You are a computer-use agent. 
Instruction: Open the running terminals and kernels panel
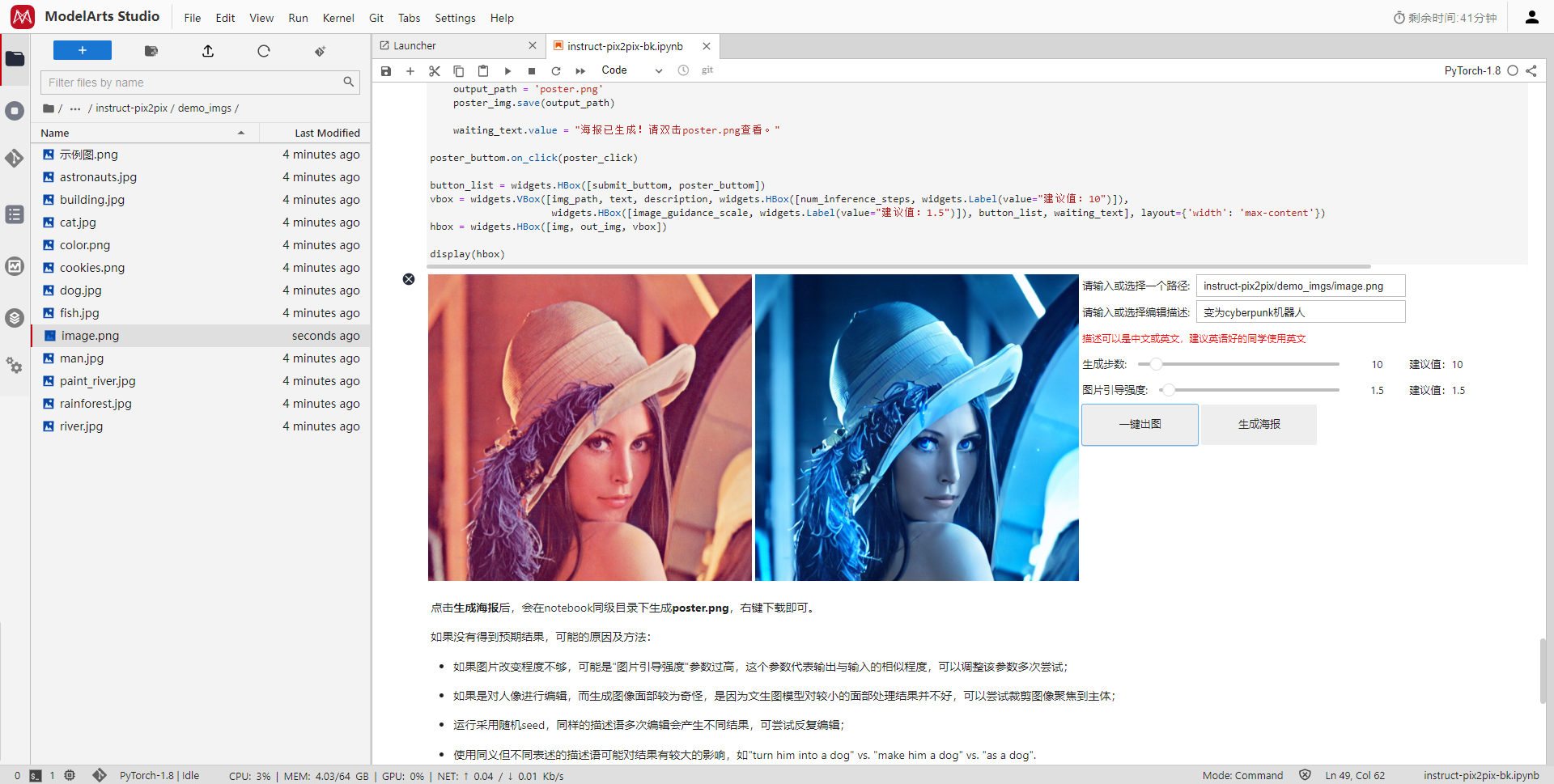(15, 111)
